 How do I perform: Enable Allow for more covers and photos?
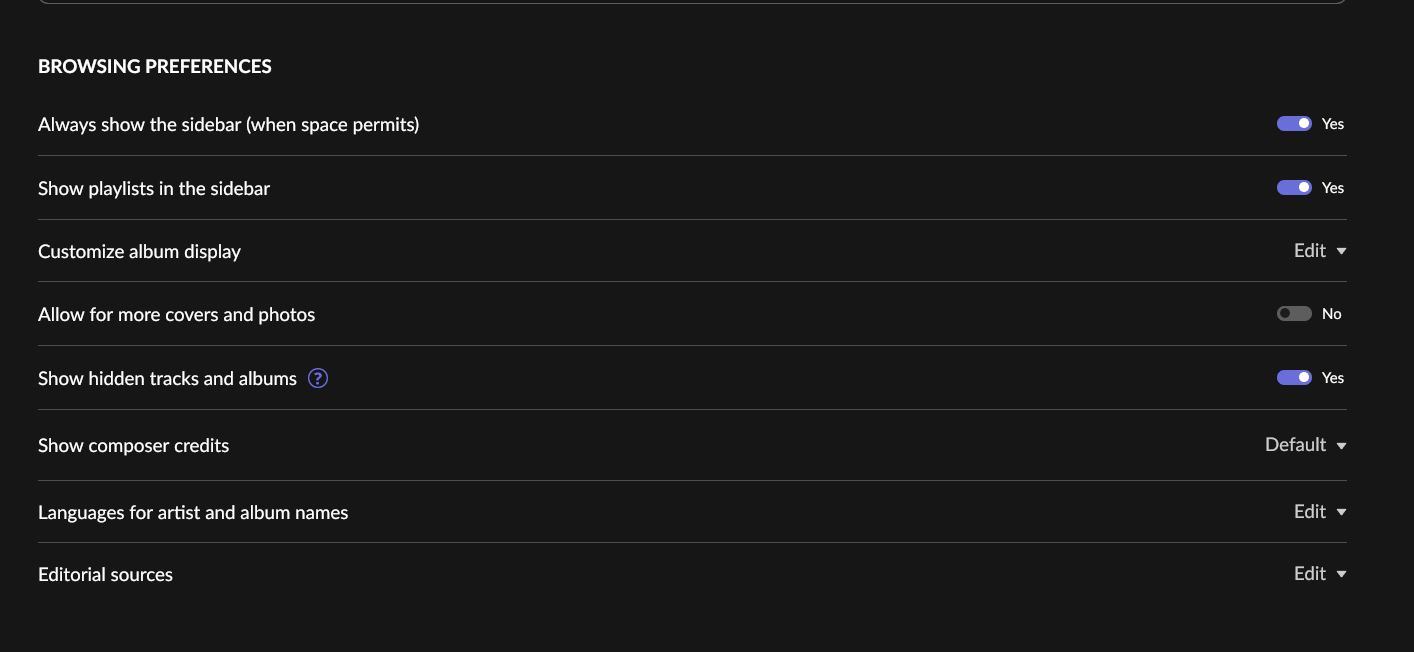(1294, 314)
